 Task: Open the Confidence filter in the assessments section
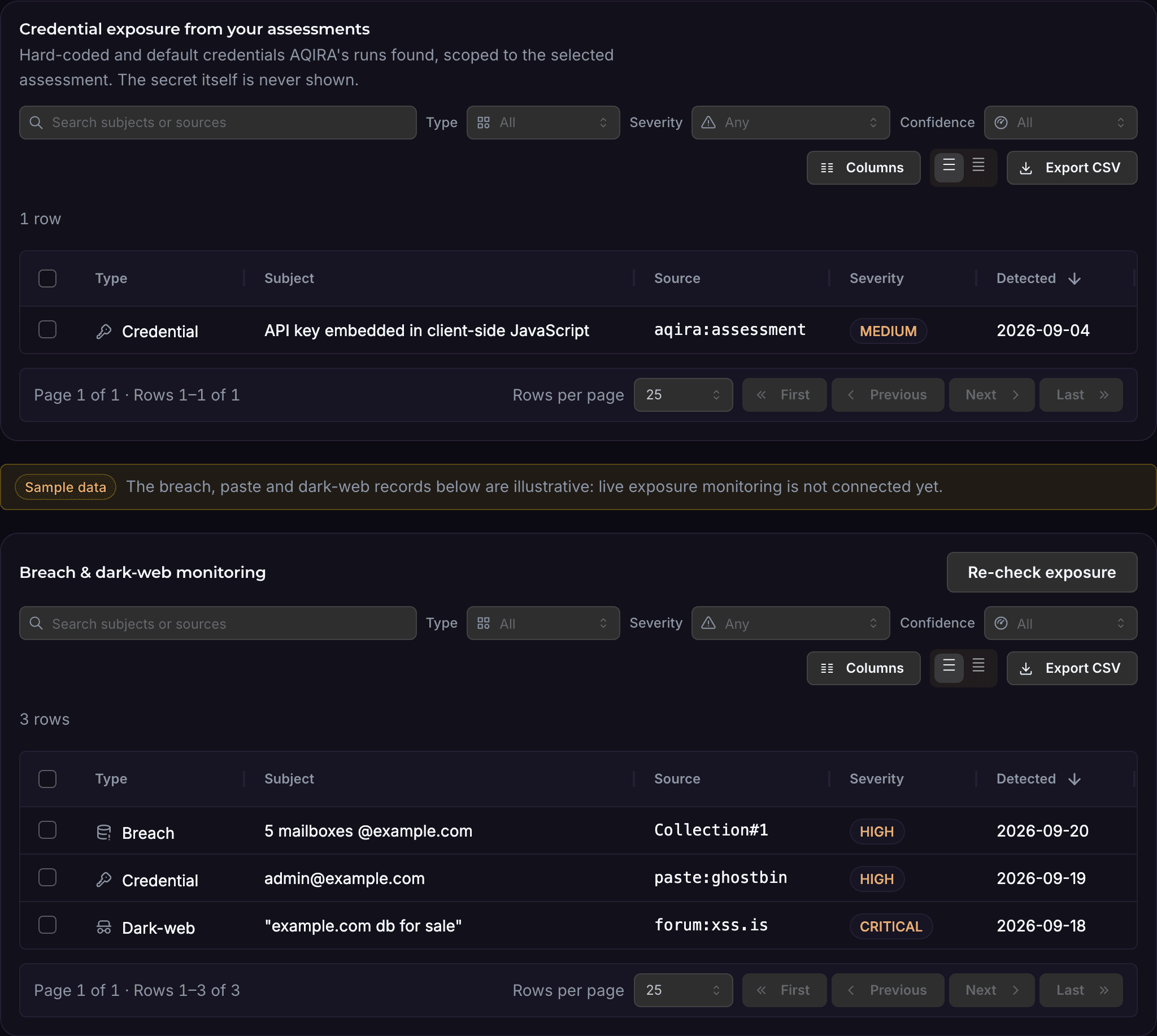[1060, 123]
